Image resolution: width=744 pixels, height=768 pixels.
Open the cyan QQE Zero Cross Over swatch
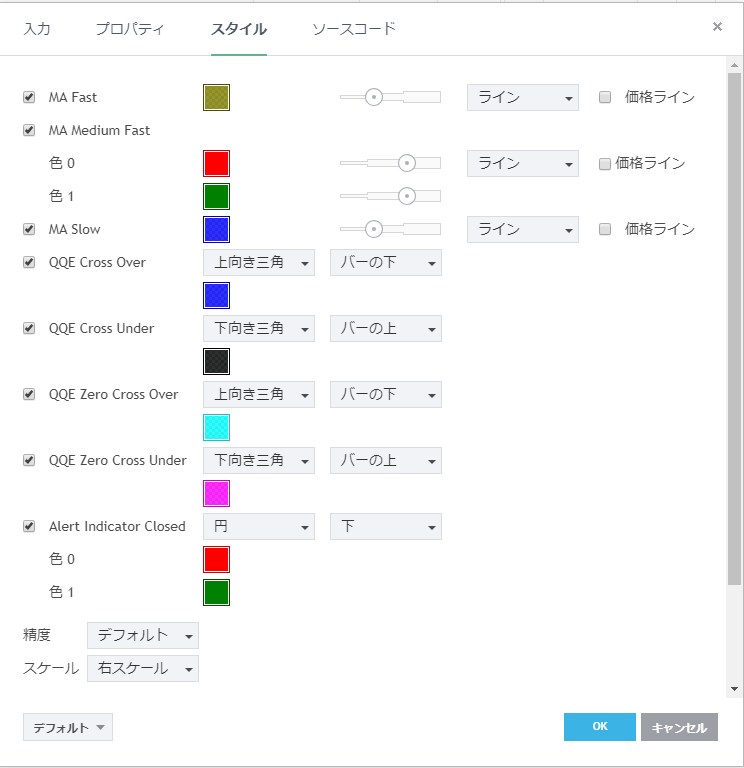pos(216,427)
